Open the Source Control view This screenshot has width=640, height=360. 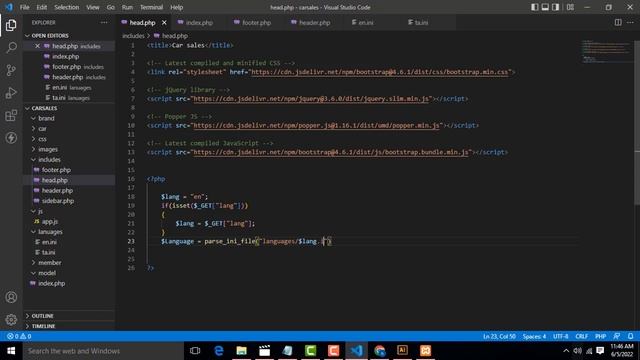11,70
